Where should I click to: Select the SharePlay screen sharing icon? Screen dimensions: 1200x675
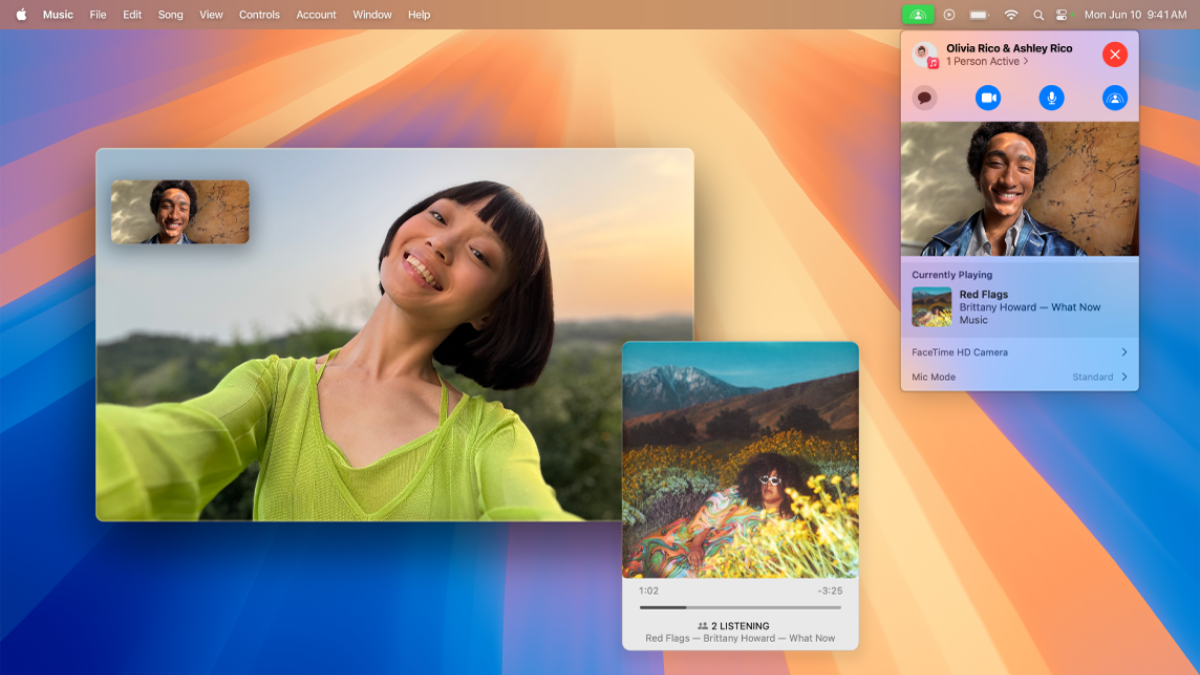[x=1115, y=97]
